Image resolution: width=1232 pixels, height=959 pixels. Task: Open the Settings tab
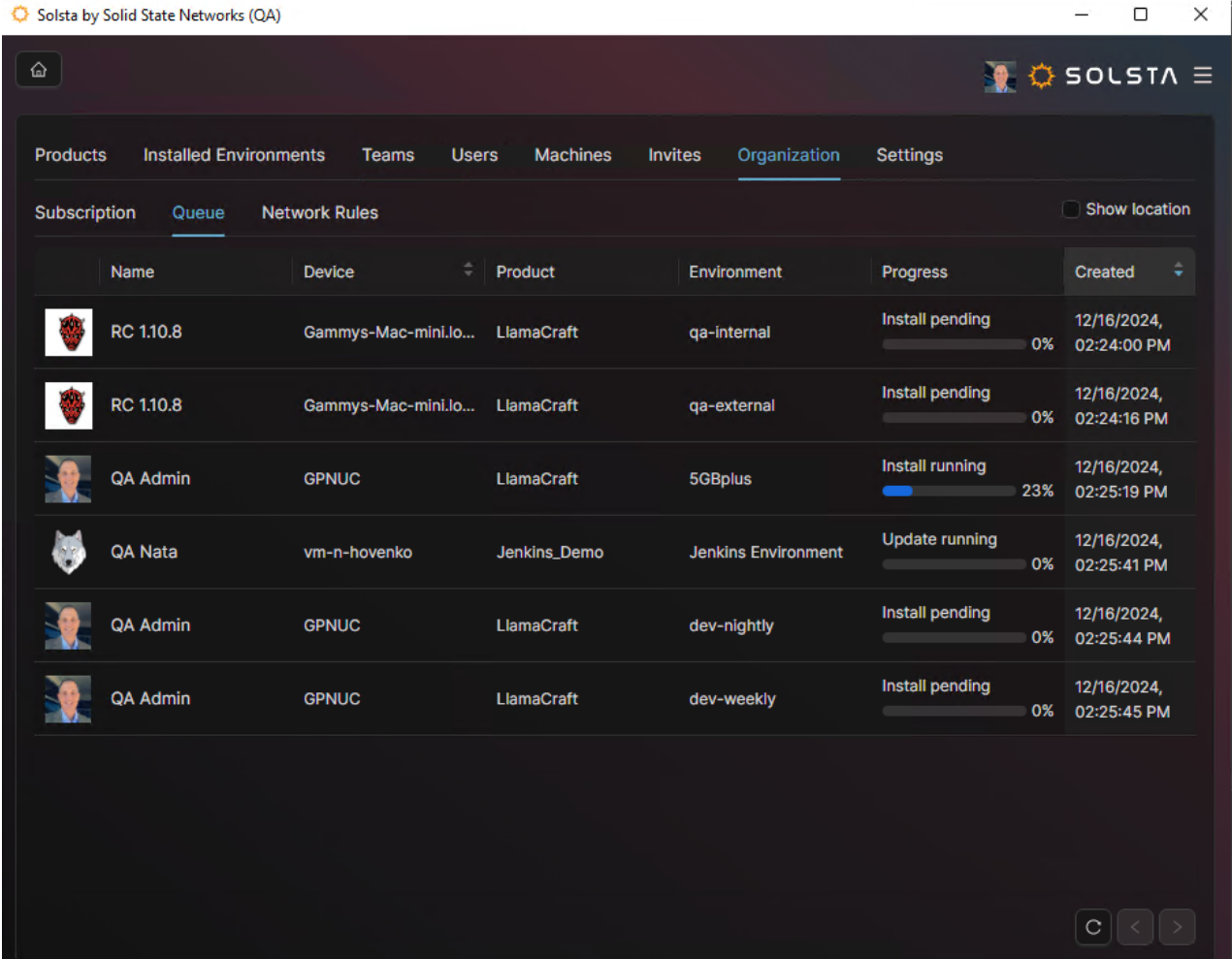(910, 155)
